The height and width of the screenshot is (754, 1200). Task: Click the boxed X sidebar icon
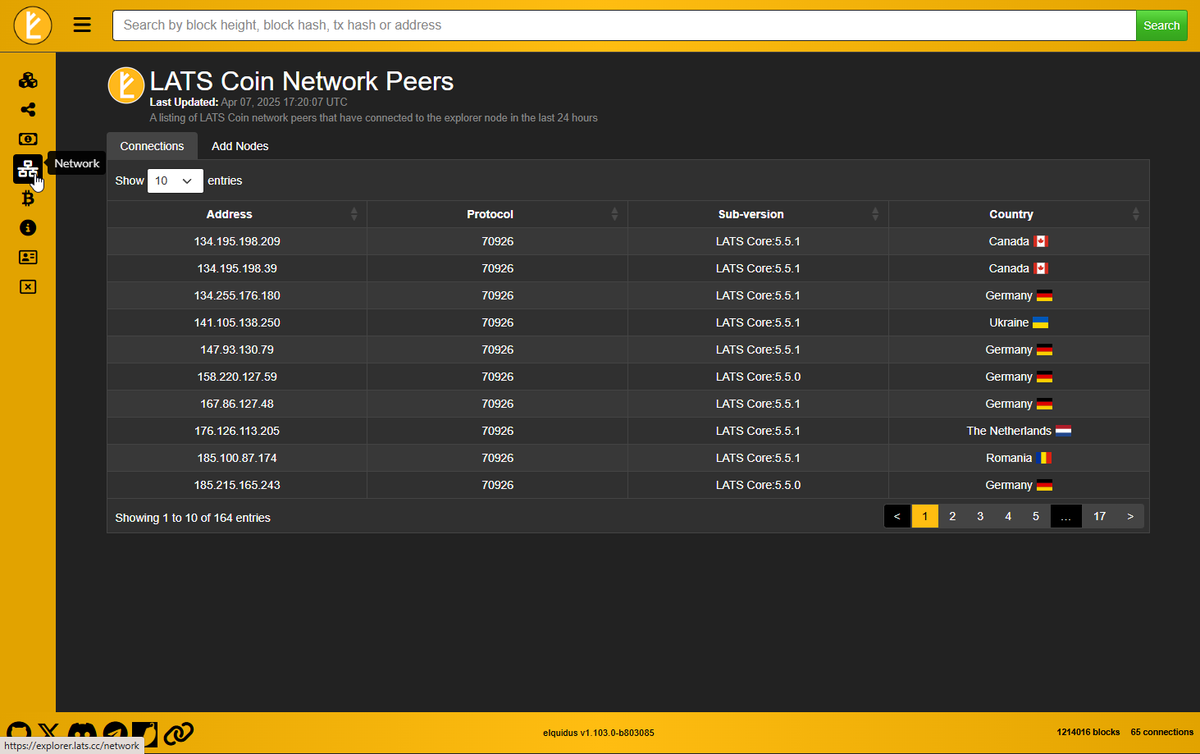pyautogui.click(x=28, y=287)
